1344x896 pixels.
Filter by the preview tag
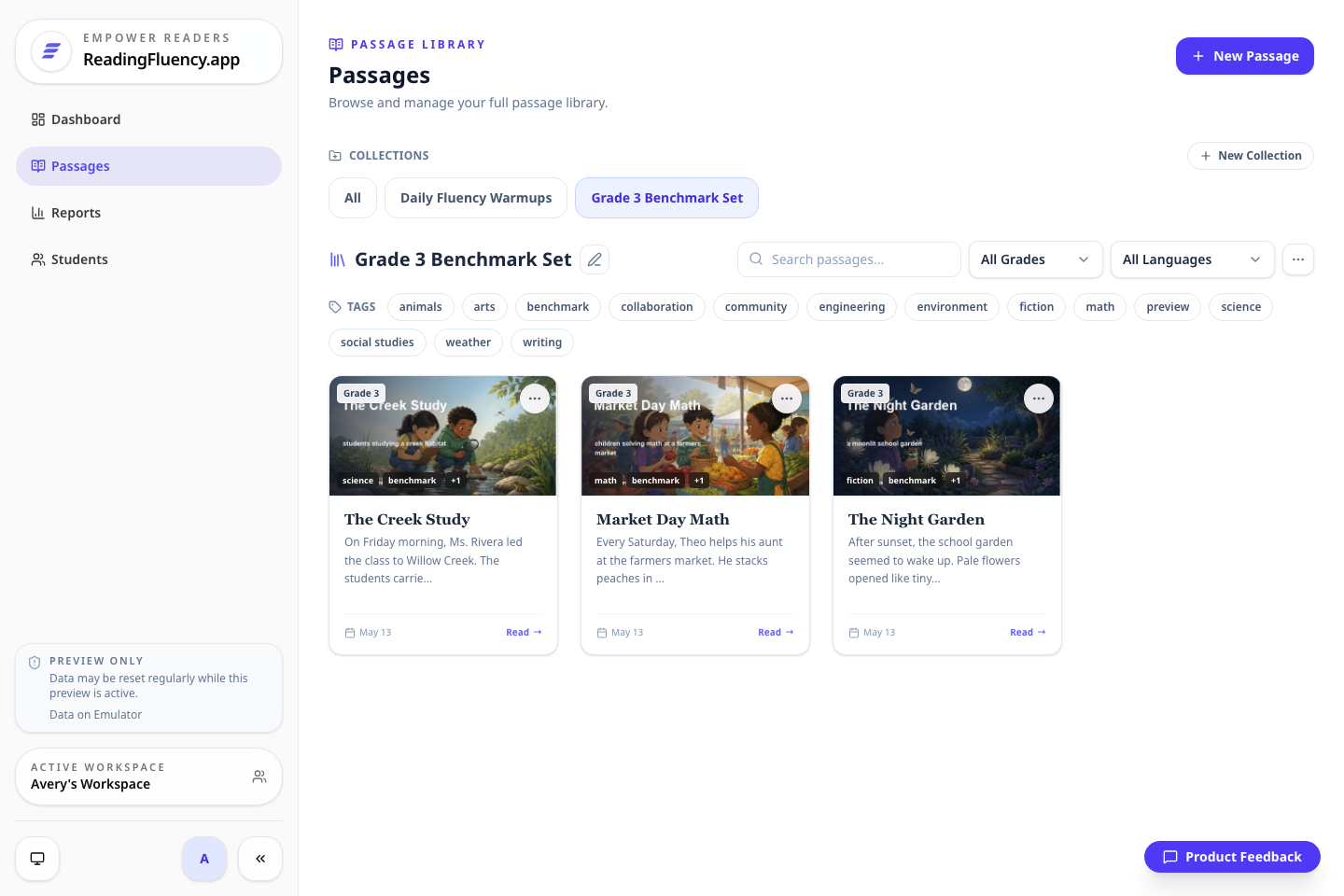tap(1168, 307)
